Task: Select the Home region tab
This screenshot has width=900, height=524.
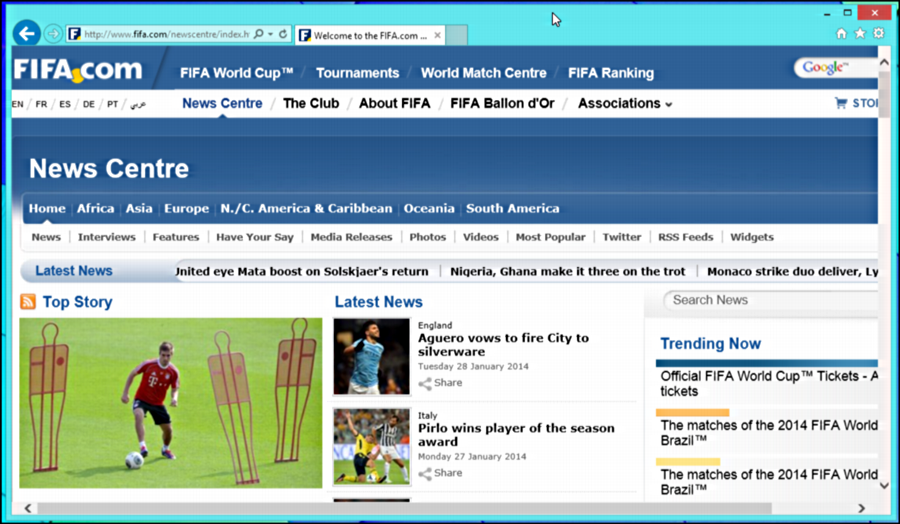Action: 47,208
